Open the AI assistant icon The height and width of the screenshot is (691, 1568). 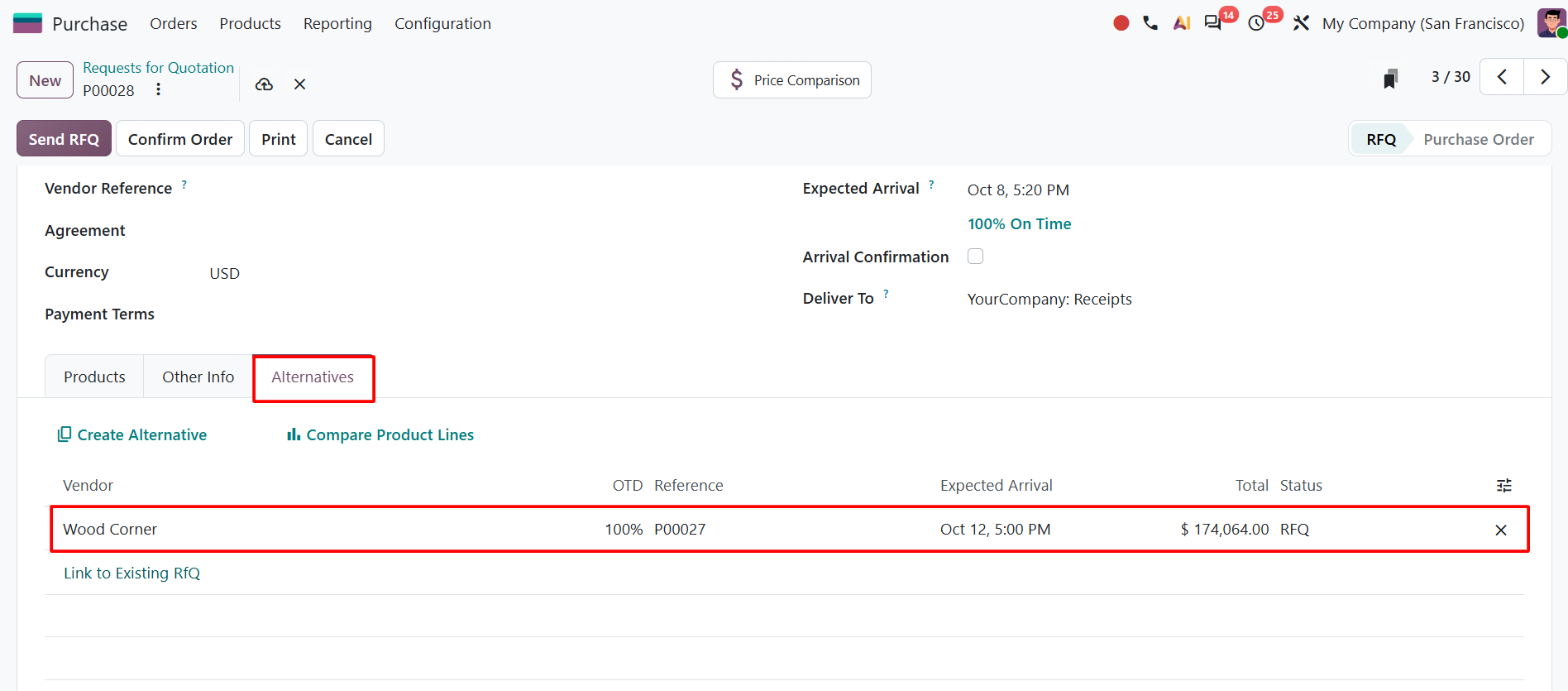pos(1182,23)
